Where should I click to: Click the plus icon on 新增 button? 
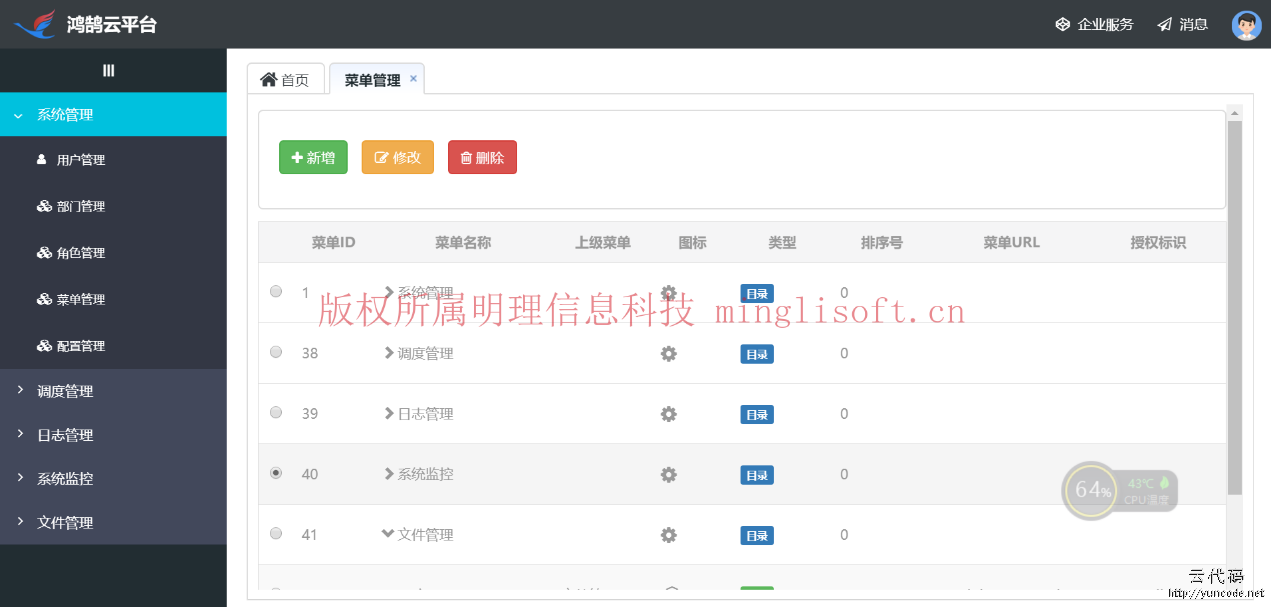click(297, 158)
